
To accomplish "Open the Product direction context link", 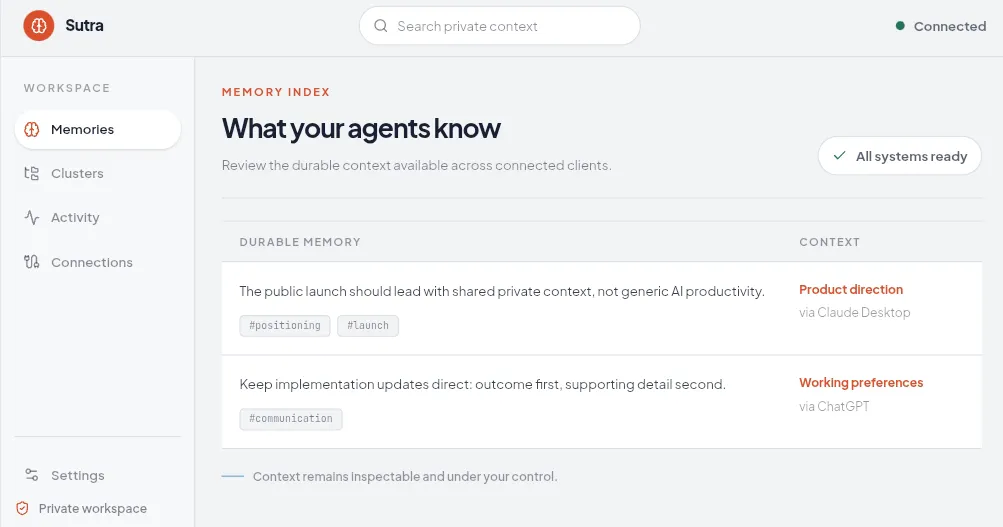I will (851, 289).
